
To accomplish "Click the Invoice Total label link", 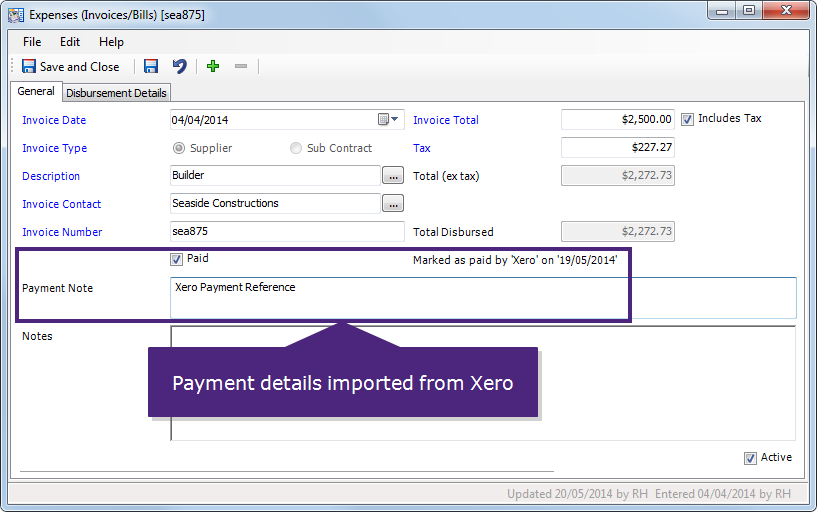I will point(446,120).
